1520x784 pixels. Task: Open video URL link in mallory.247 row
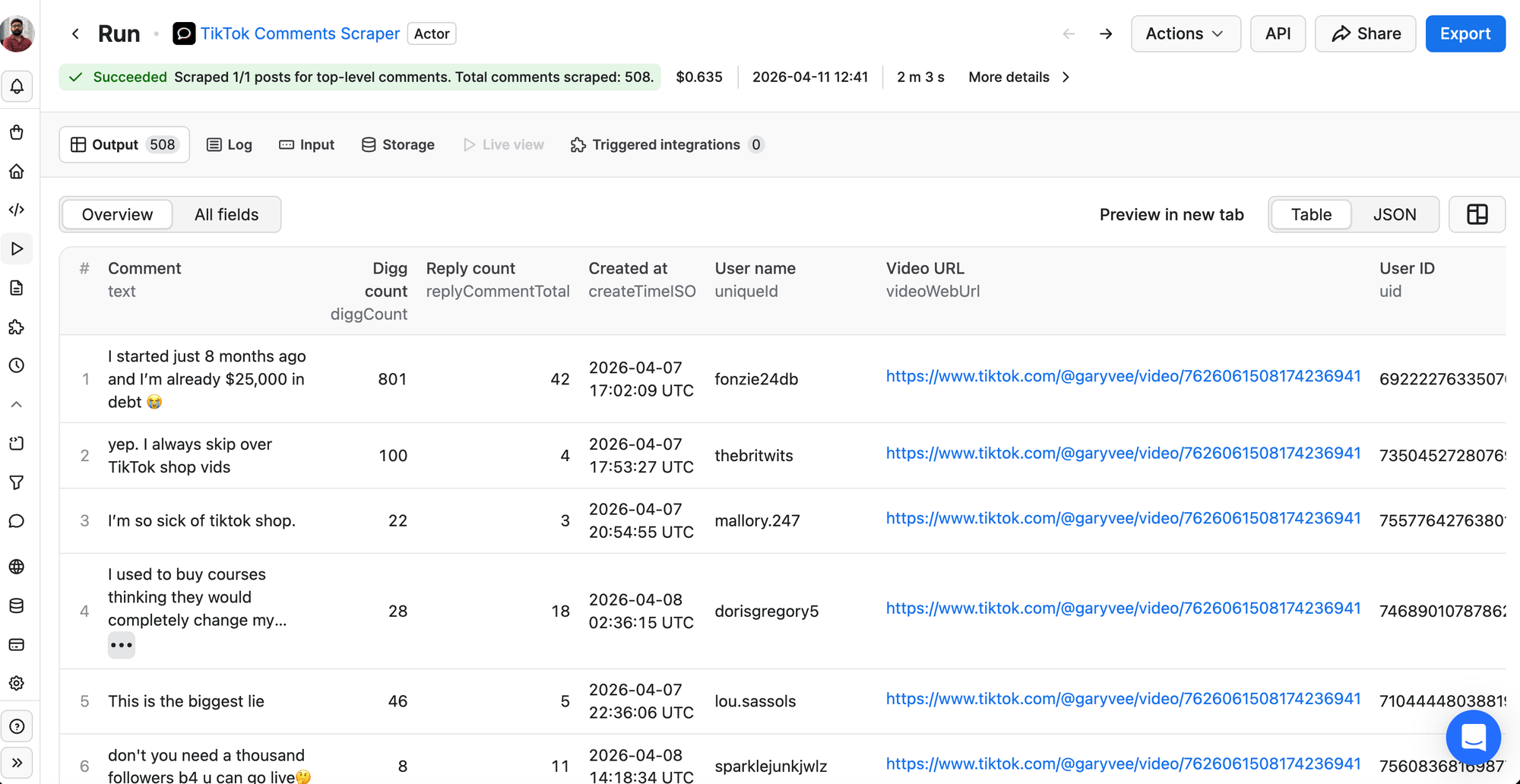pos(1123,518)
